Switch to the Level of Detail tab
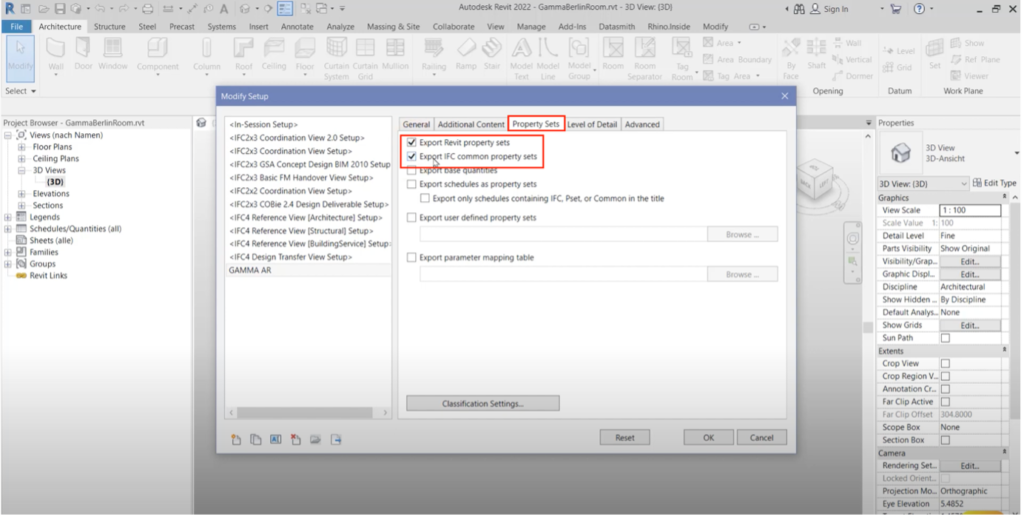This screenshot has width=1024, height=517. [592, 124]
